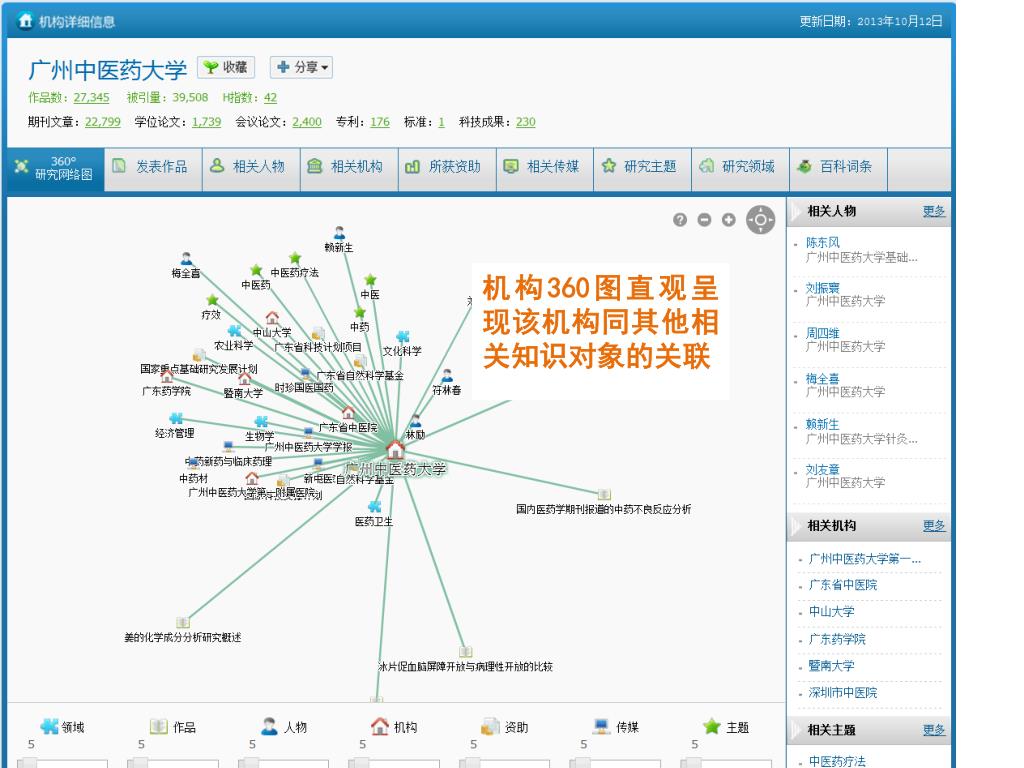Click the 文化科学 puzzle node icon

(x=403, y=337)
